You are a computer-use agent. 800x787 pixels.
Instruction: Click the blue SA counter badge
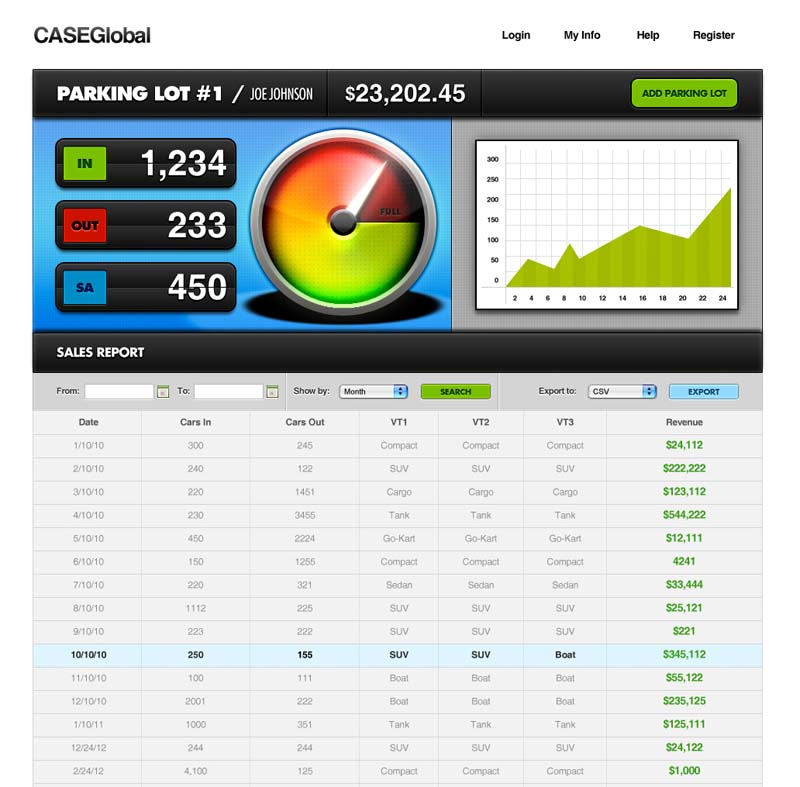[x=85, y=287]
